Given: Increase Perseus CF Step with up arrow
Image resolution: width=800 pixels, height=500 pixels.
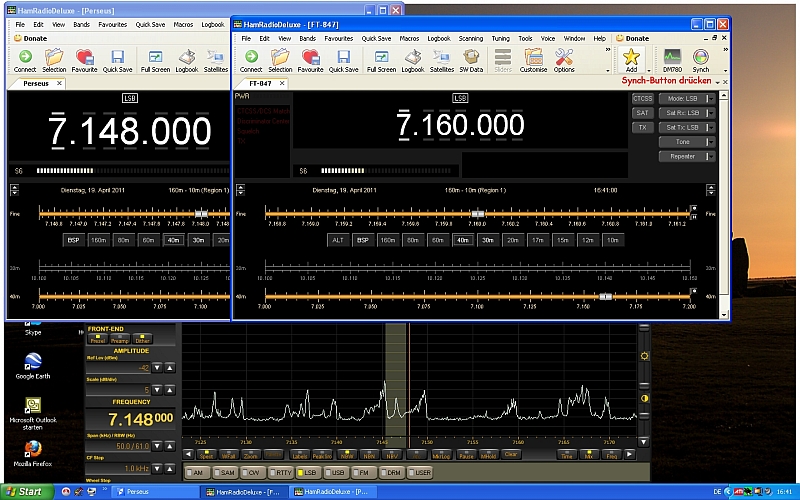Looking at the screenshot, I should [x=169, y=468].
